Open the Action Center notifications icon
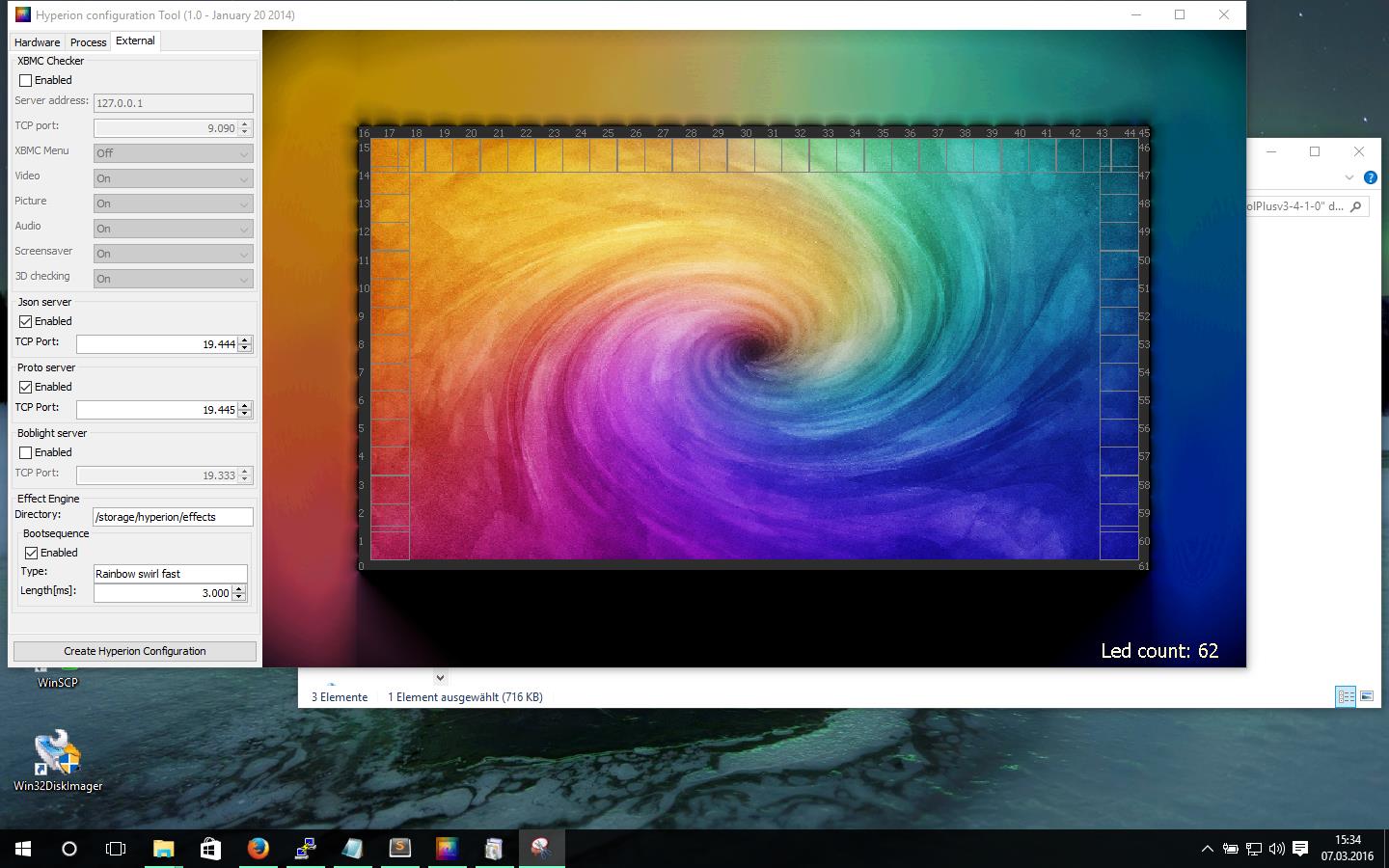This screenshot has width=1389, height=868. (x=1300, y=849)
